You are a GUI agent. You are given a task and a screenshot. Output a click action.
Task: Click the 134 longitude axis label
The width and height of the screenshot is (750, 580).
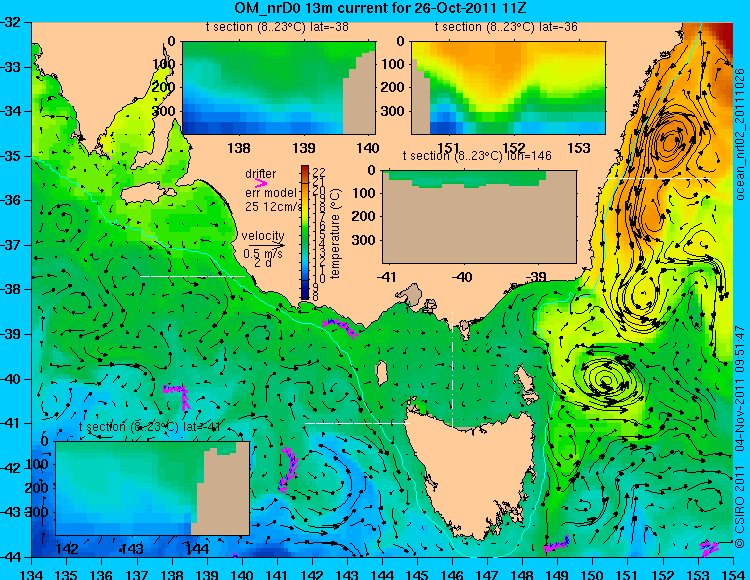tap(32, 574)
